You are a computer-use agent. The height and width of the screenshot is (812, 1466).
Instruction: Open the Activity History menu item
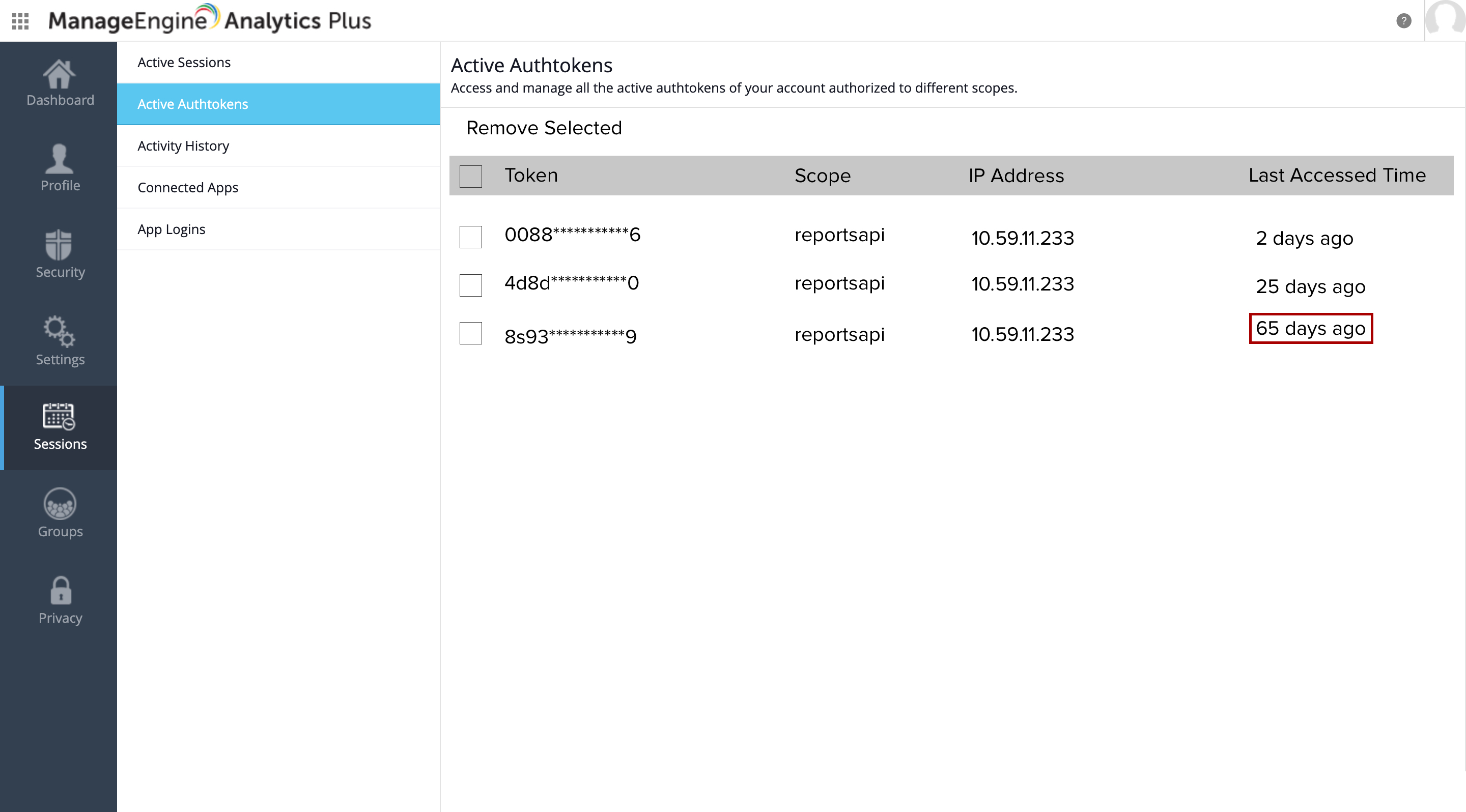coord(183,146)
